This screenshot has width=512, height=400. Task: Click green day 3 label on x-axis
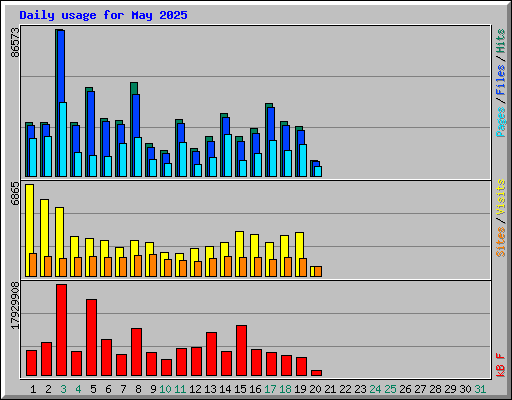pyautogui.click(x=63, y=389)
